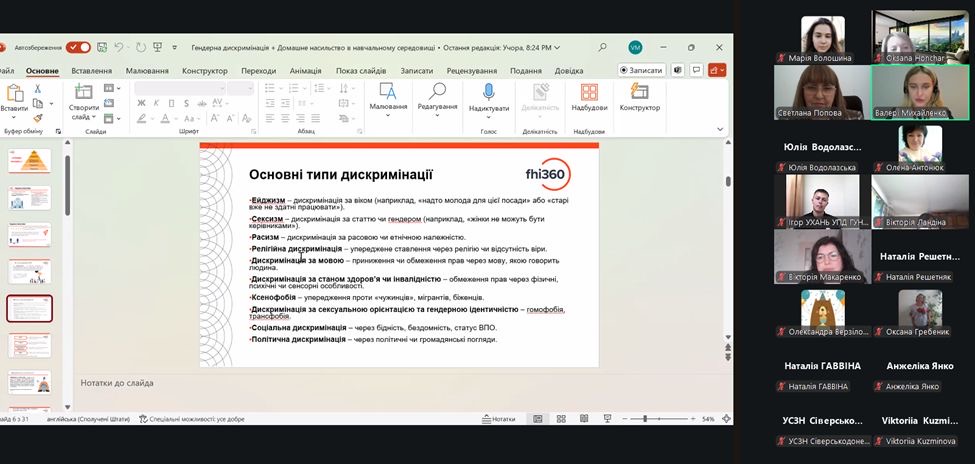
Task: Toggle normal view button in status bar
Action: click(538, 419)
